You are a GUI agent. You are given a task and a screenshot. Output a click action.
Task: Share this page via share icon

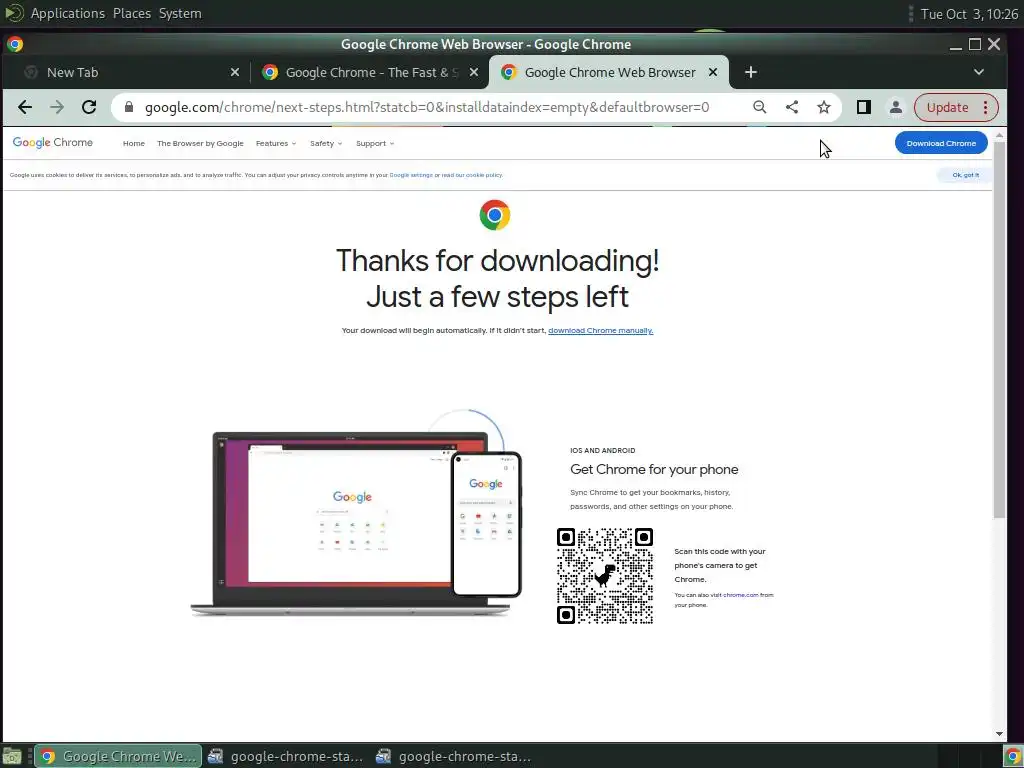tap(792, 107)
